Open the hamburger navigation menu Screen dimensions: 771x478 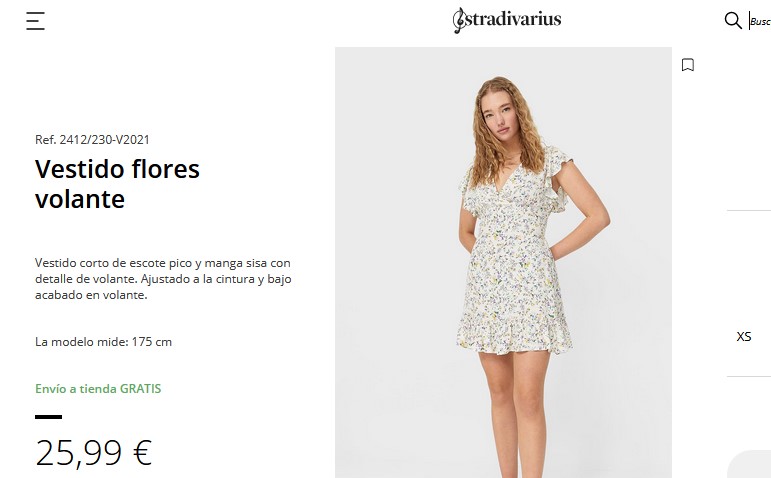tap(35, 21)
